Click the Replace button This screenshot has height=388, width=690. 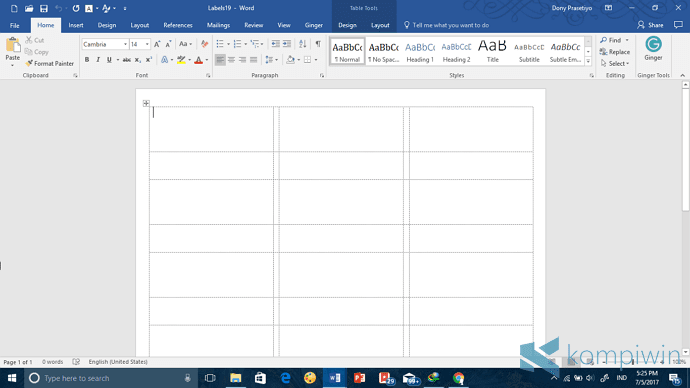click(x=615, y=52)
